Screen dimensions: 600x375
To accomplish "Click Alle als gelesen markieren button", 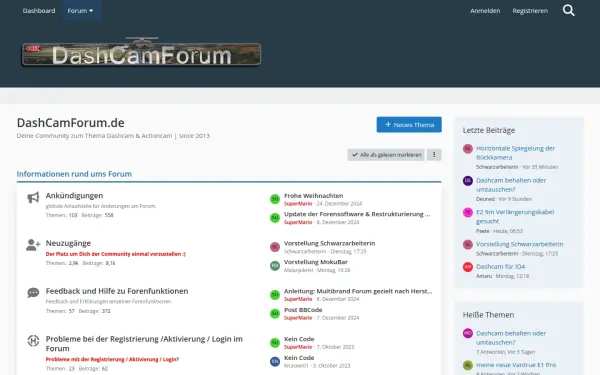I will point(386,155).
